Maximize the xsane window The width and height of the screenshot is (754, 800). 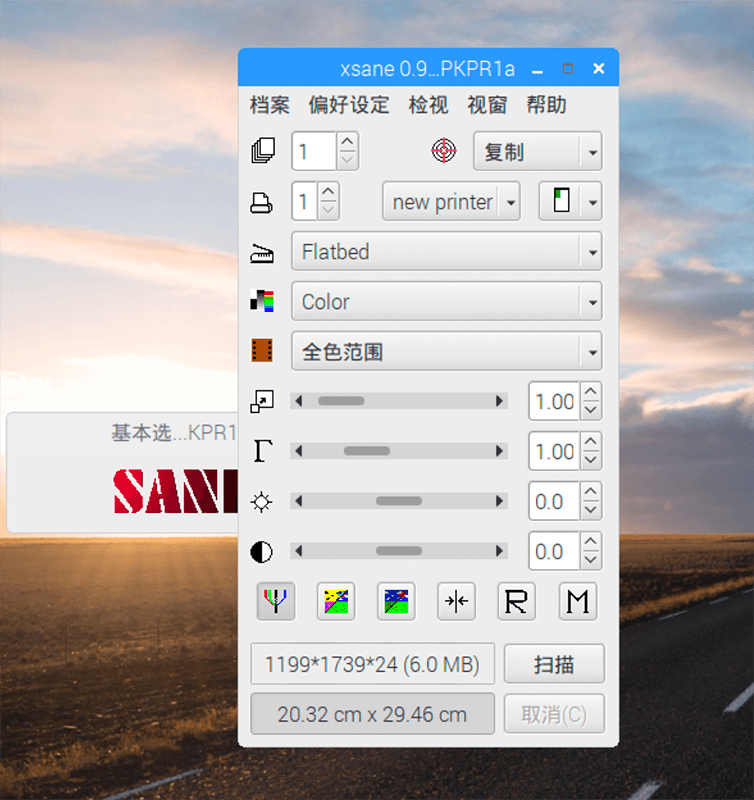(568, 69)
